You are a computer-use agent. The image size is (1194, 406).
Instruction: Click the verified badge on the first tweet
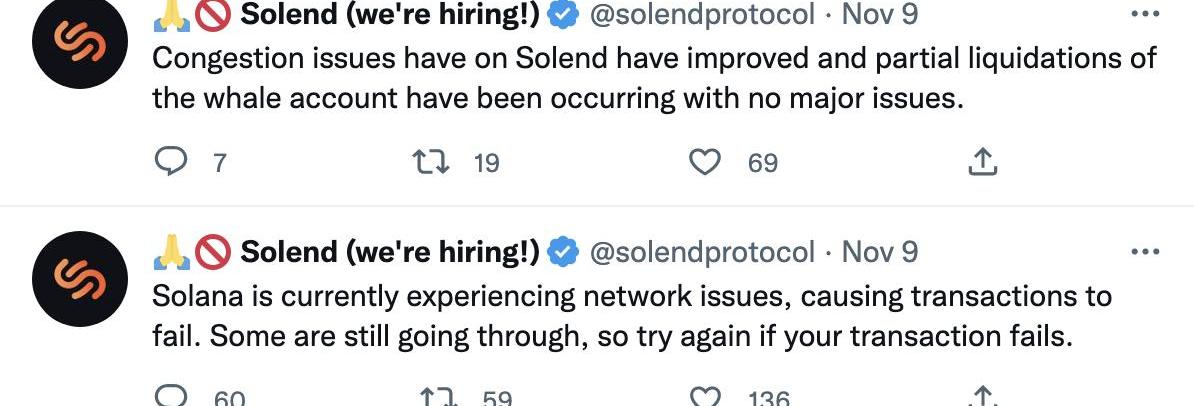(564, 16)
